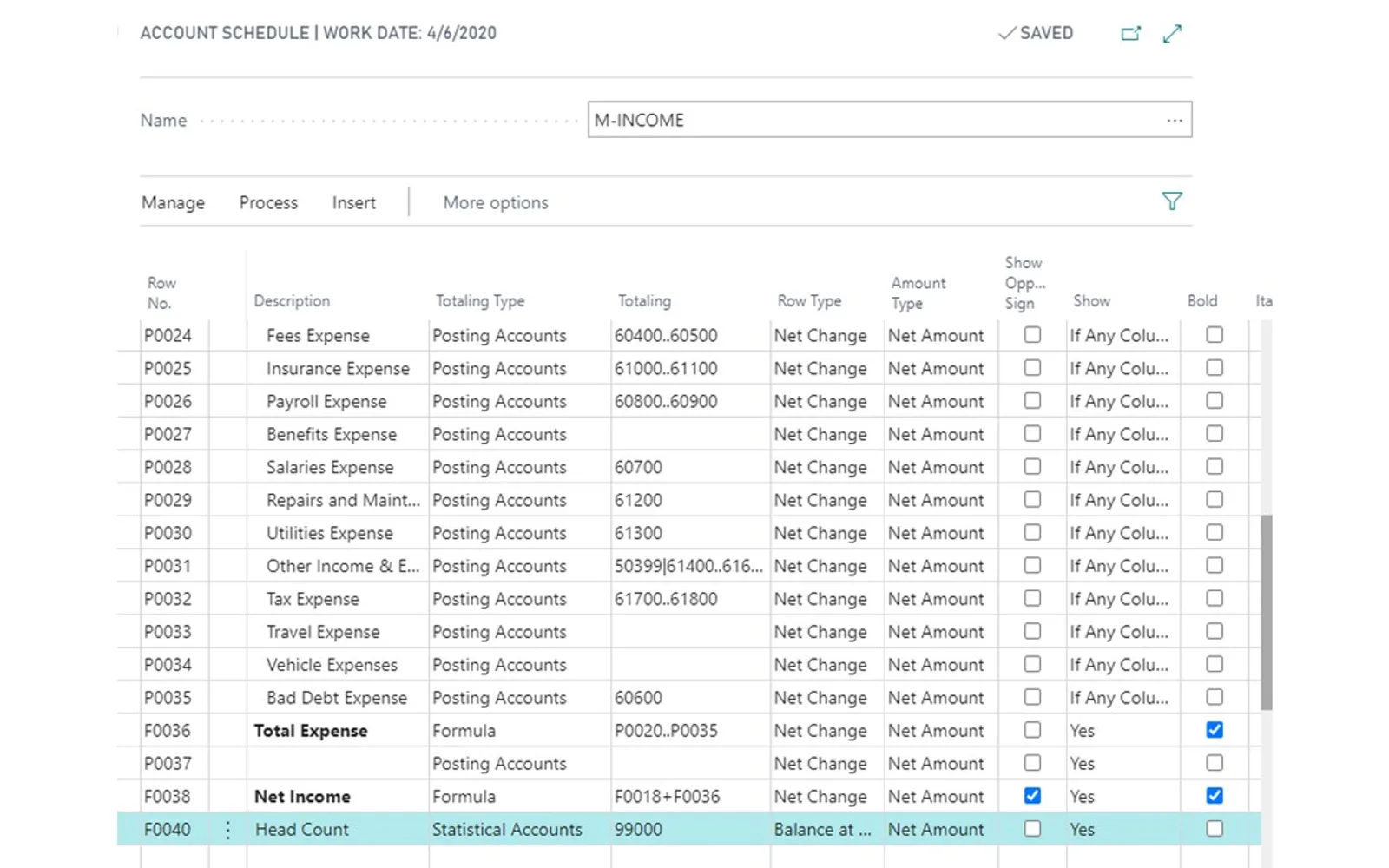This screenshot has width=1389, height=868.
Task: Toggle Show Opposite Sign for Net Income
Action: pyautogui.click(x=1032, y=796)
